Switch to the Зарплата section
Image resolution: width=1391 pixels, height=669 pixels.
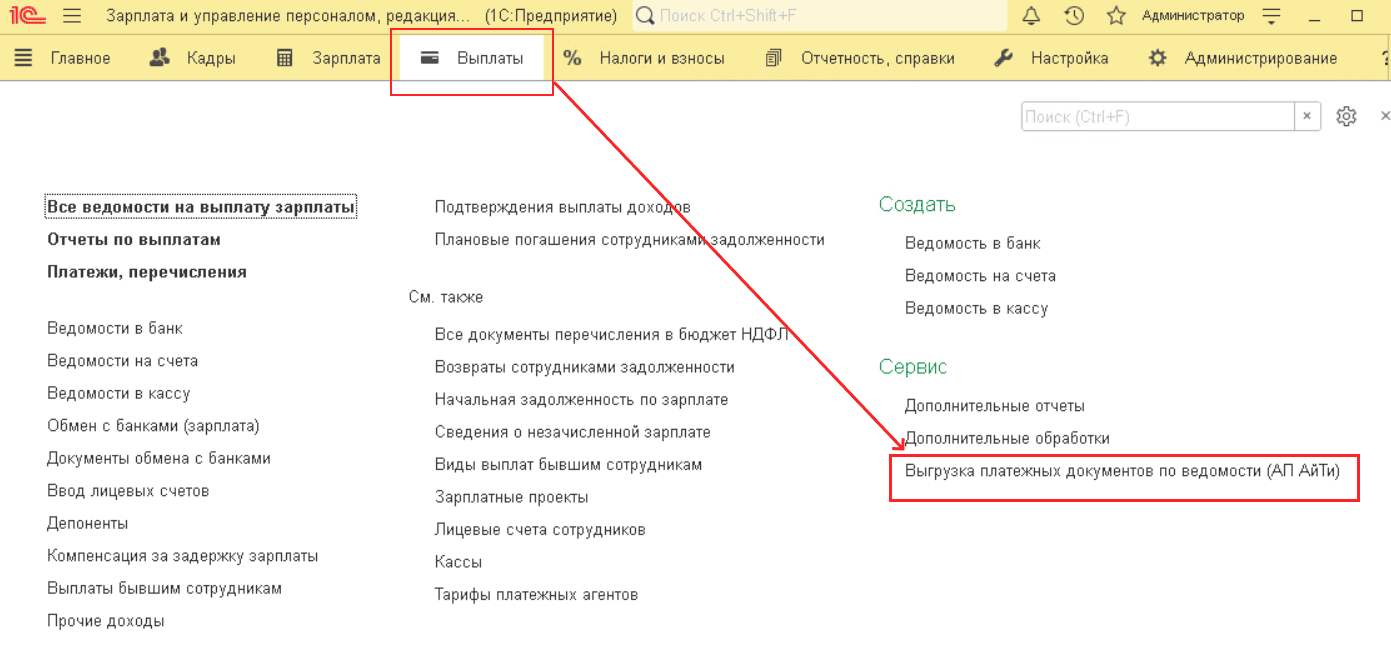coord(329,58)
